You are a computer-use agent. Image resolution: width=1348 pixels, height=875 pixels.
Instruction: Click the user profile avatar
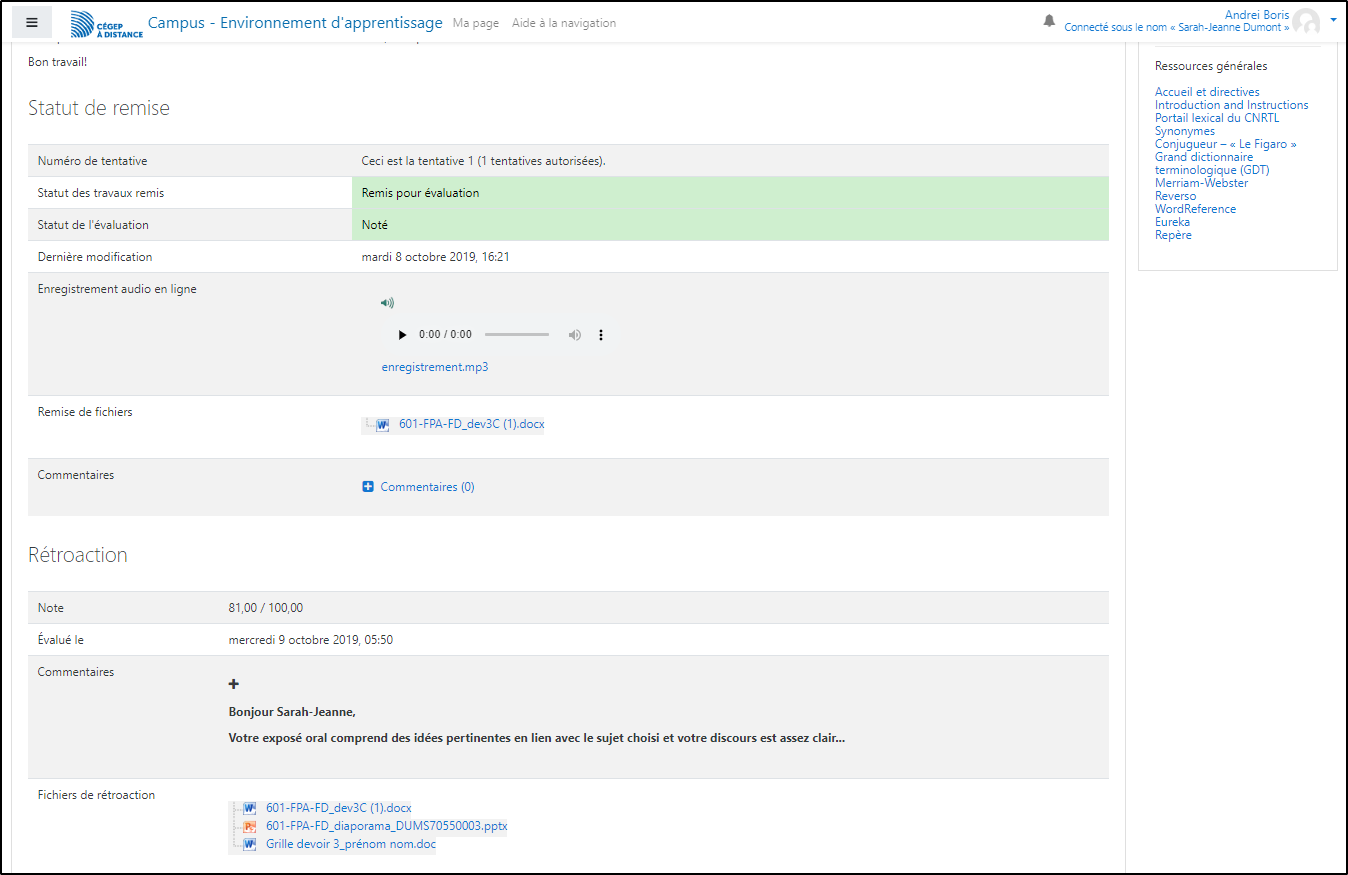point(1306,22)
